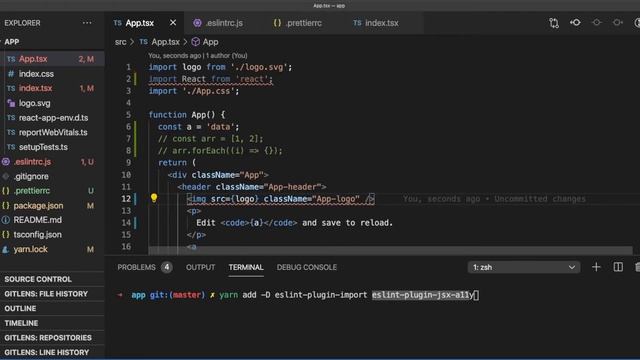Expand the Outline section
The width and height of the screenshot is (640, 360).
(52, 309)
